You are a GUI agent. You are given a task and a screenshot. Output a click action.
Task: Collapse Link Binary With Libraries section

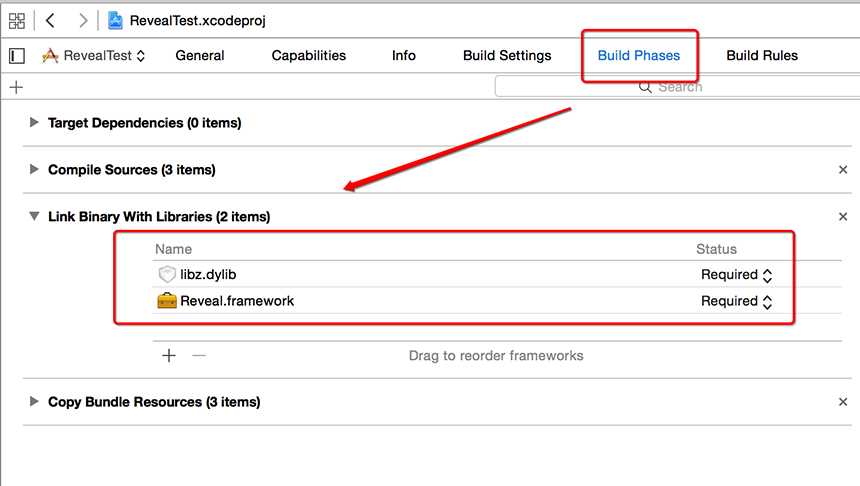point(34,216)
